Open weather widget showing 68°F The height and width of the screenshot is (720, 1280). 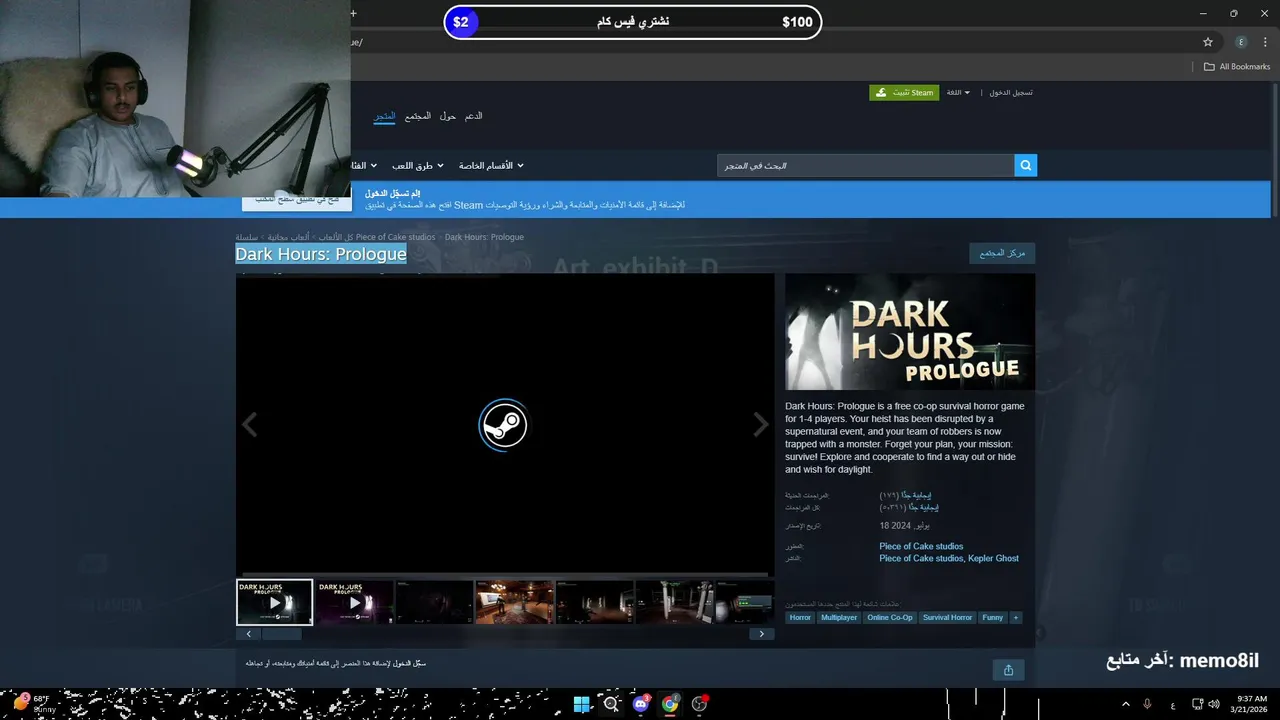pos(32,704)
